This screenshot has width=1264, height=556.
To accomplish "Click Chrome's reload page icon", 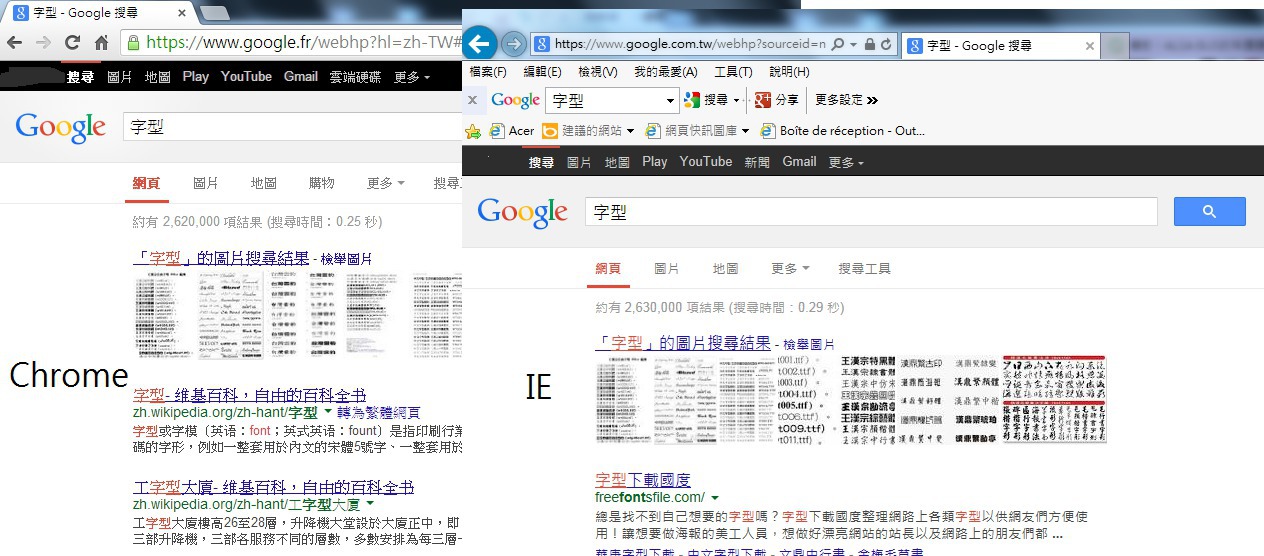I will click(72, 43).
